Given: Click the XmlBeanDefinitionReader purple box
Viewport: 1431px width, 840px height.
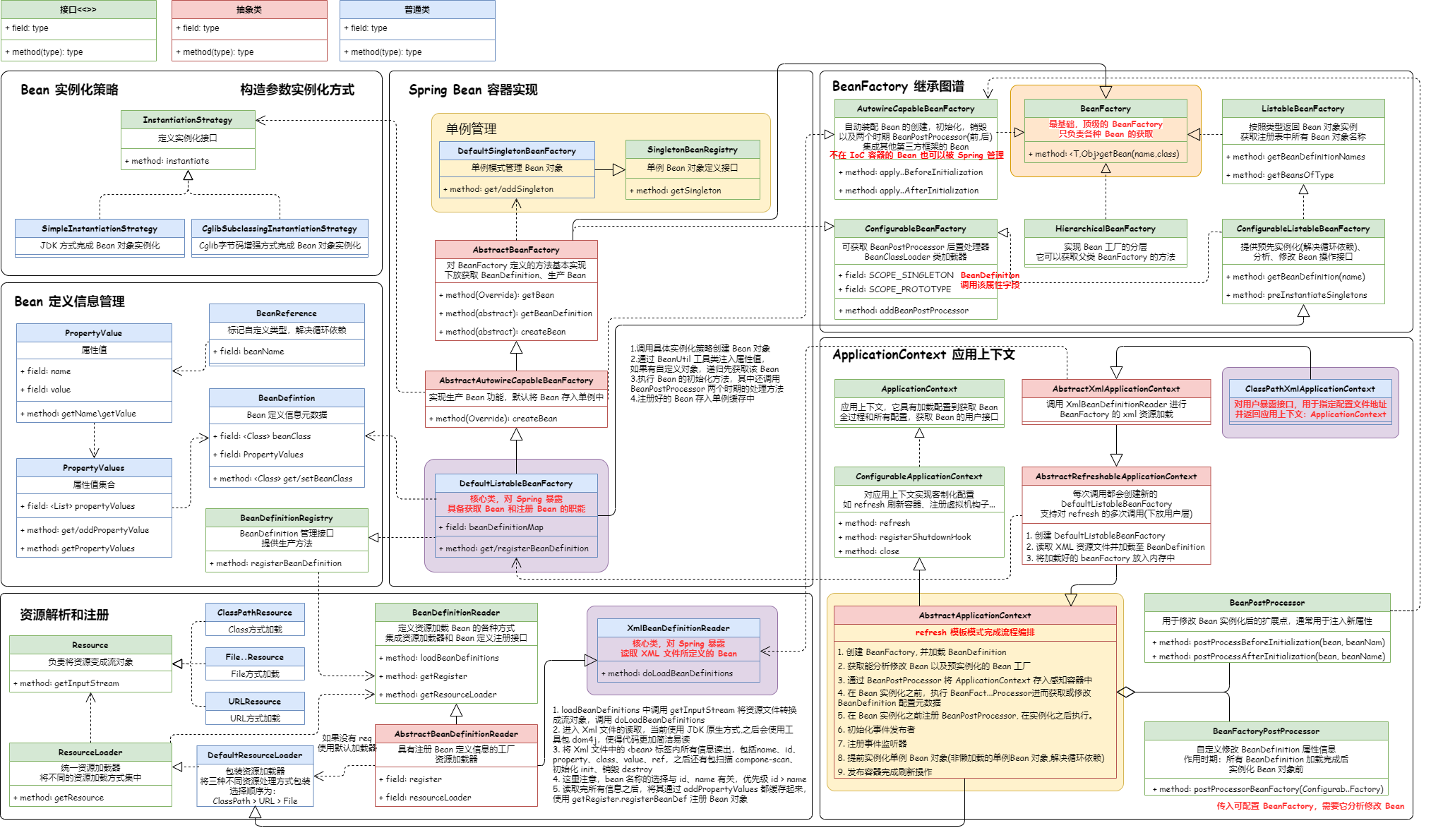Looking at the screenshot, I should click(678, 628).
